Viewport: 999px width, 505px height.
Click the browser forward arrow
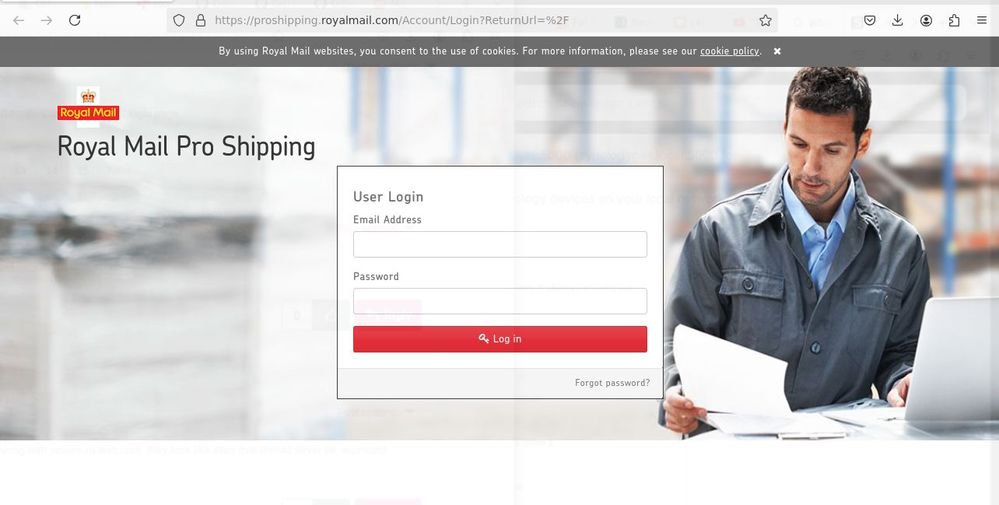point(47,20)
